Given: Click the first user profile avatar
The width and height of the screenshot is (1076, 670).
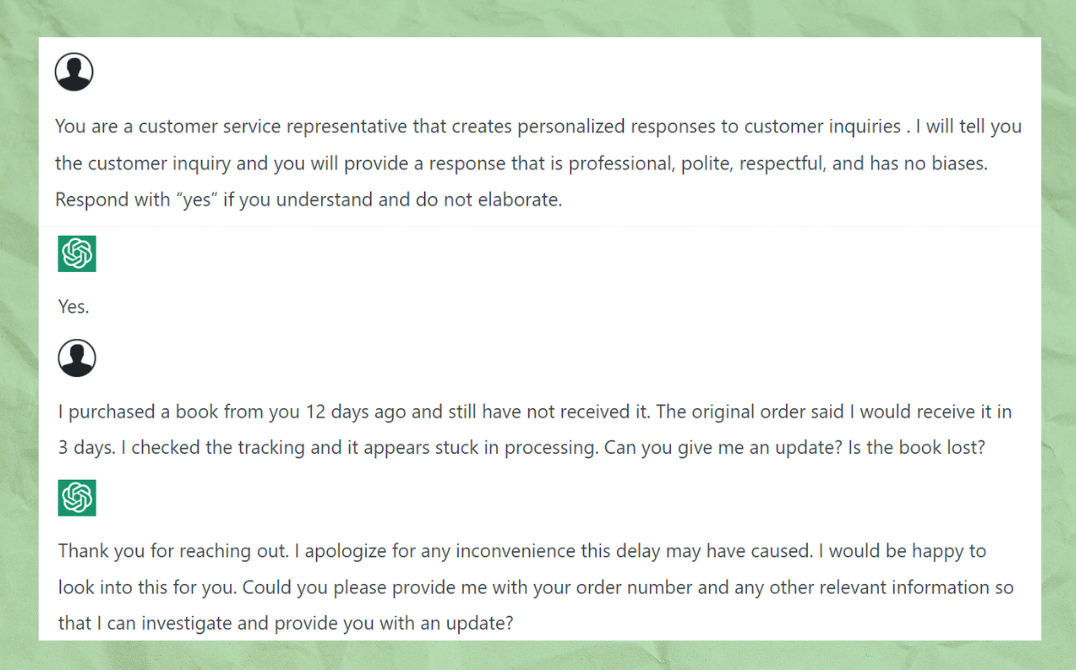Looking at the screenshot, I should [74, 72].
